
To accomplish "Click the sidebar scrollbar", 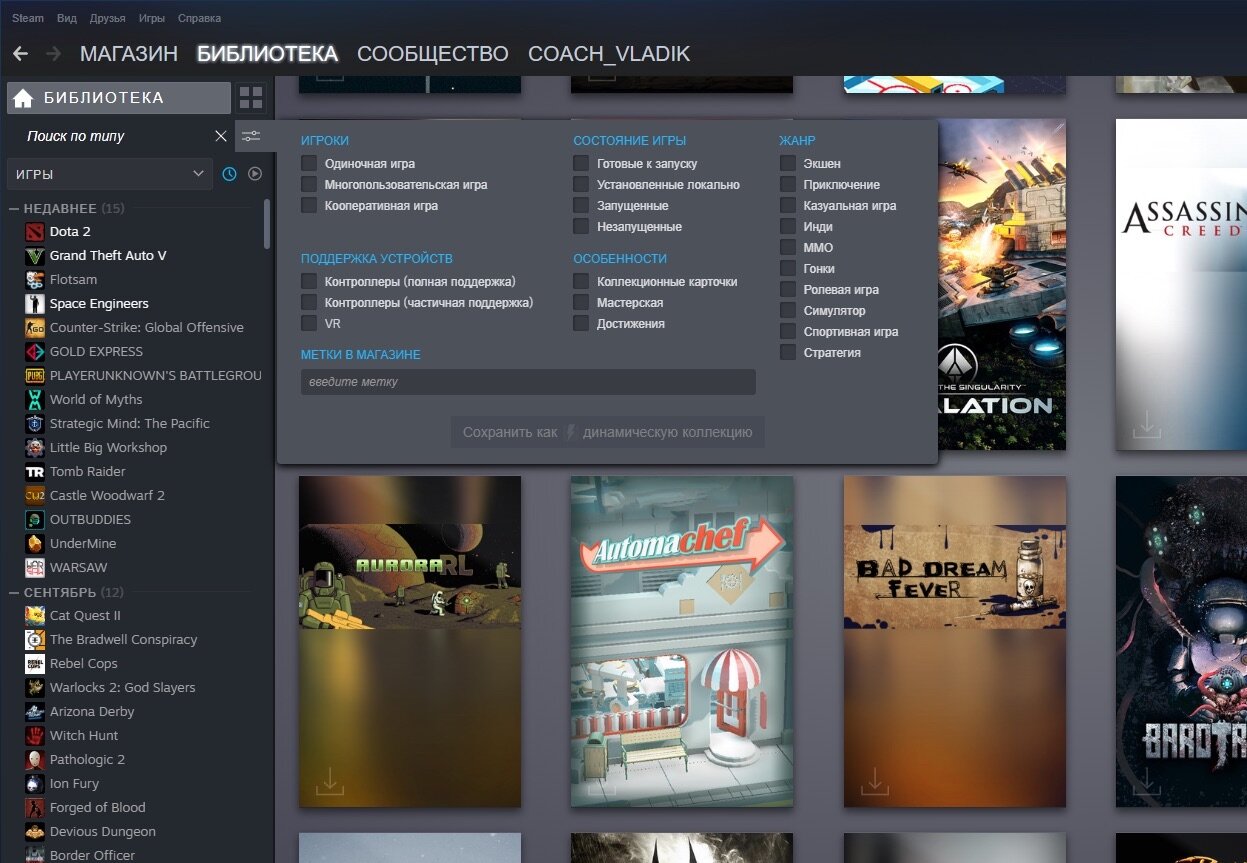I will pos(267,224).
